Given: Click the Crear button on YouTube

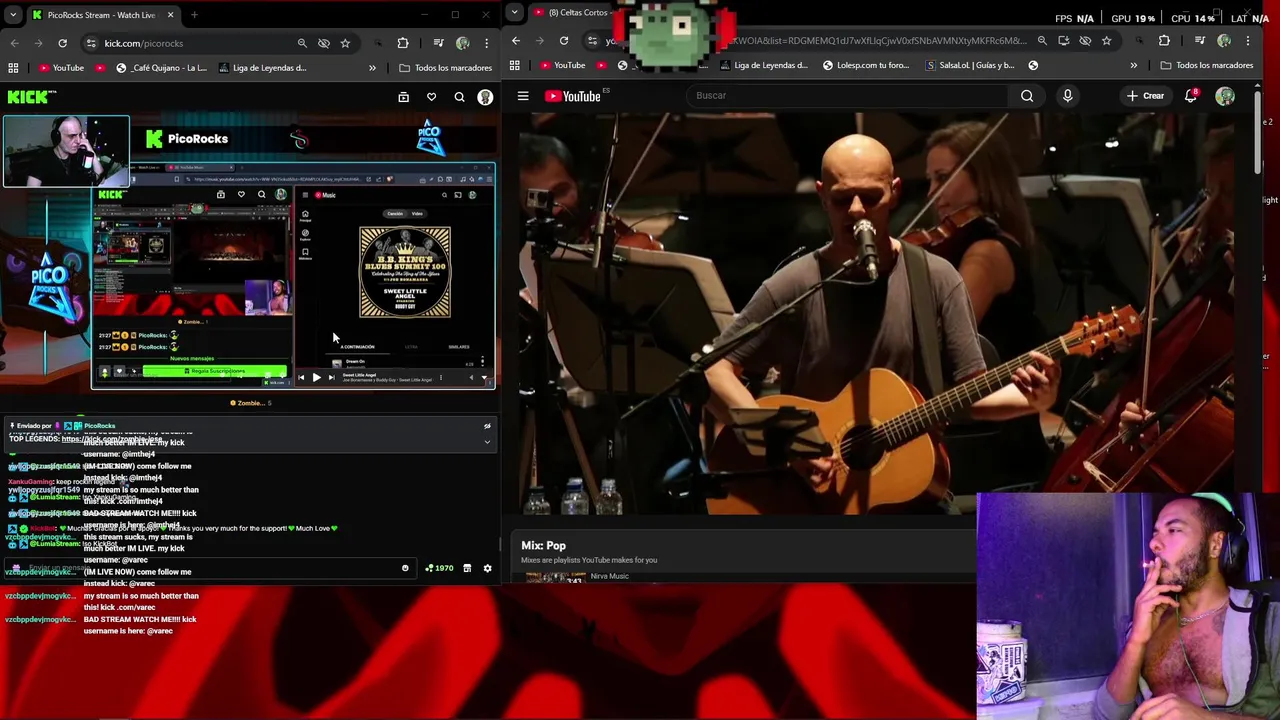Looking at the screenshot, I should [x=1145, y=96].
